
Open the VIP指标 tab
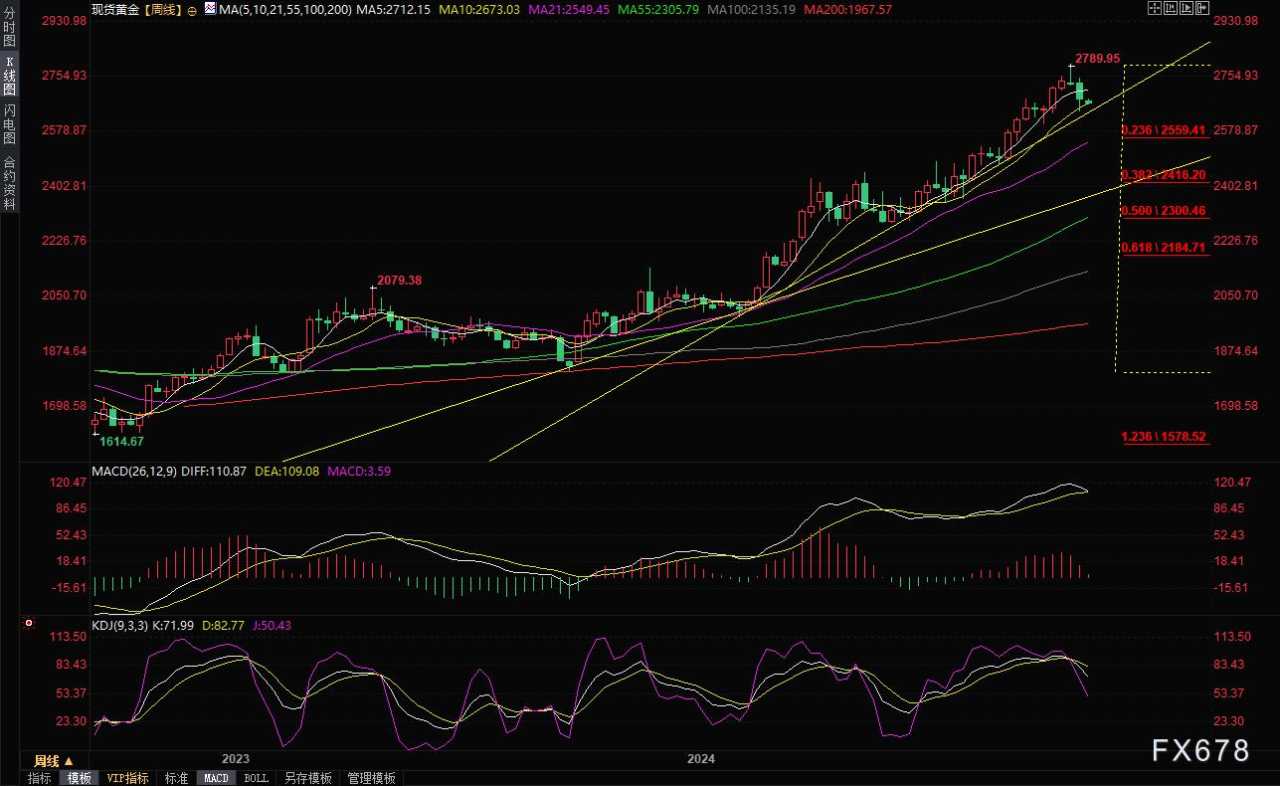tap(127, 778)
